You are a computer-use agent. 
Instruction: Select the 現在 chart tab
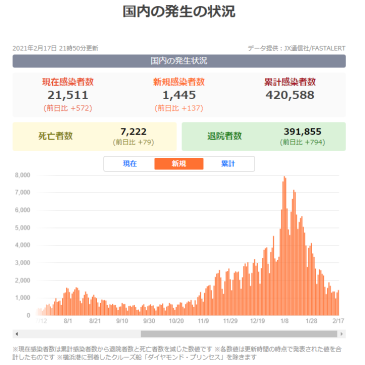(x=130, y=164)
